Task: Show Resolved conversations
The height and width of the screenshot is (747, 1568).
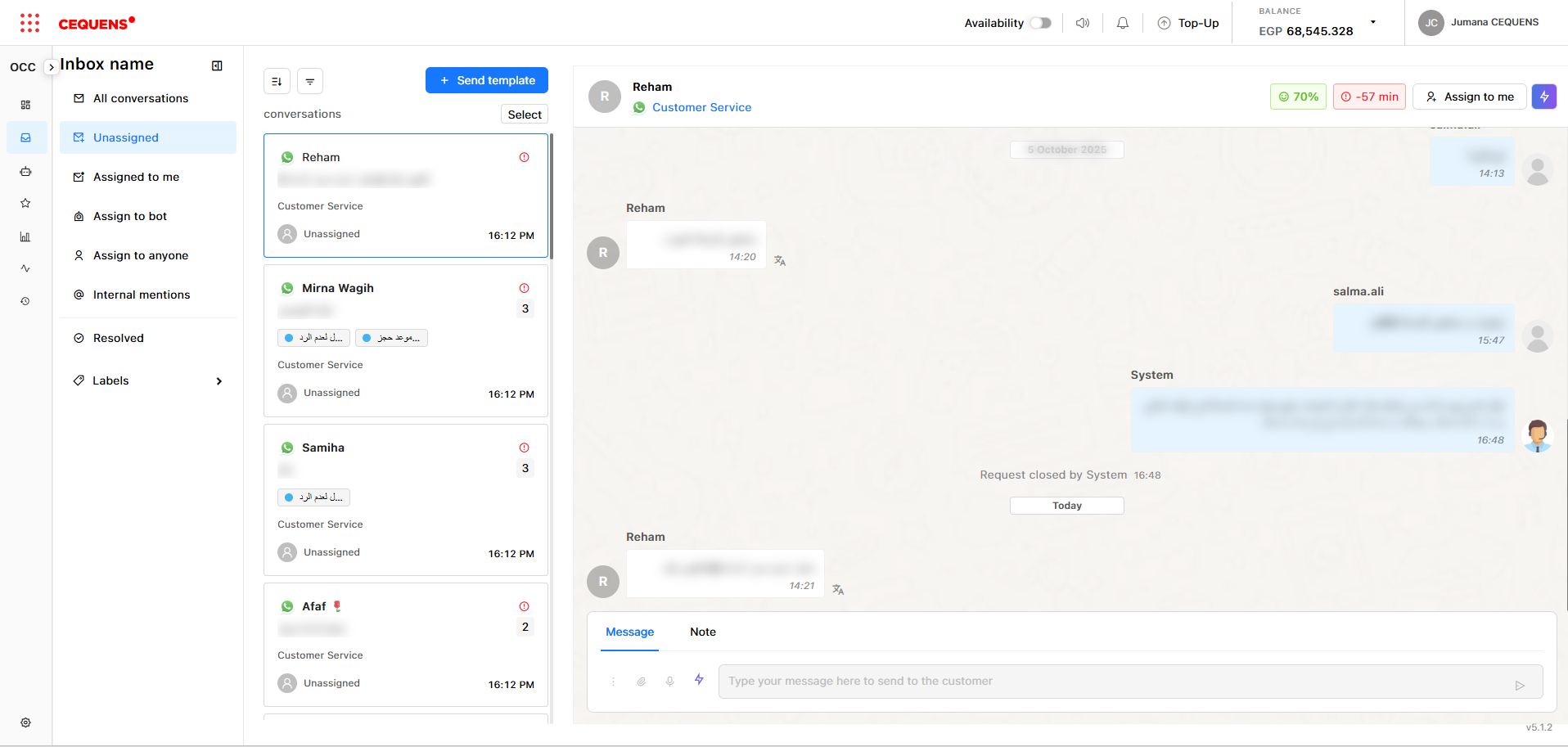Action: 148,338
